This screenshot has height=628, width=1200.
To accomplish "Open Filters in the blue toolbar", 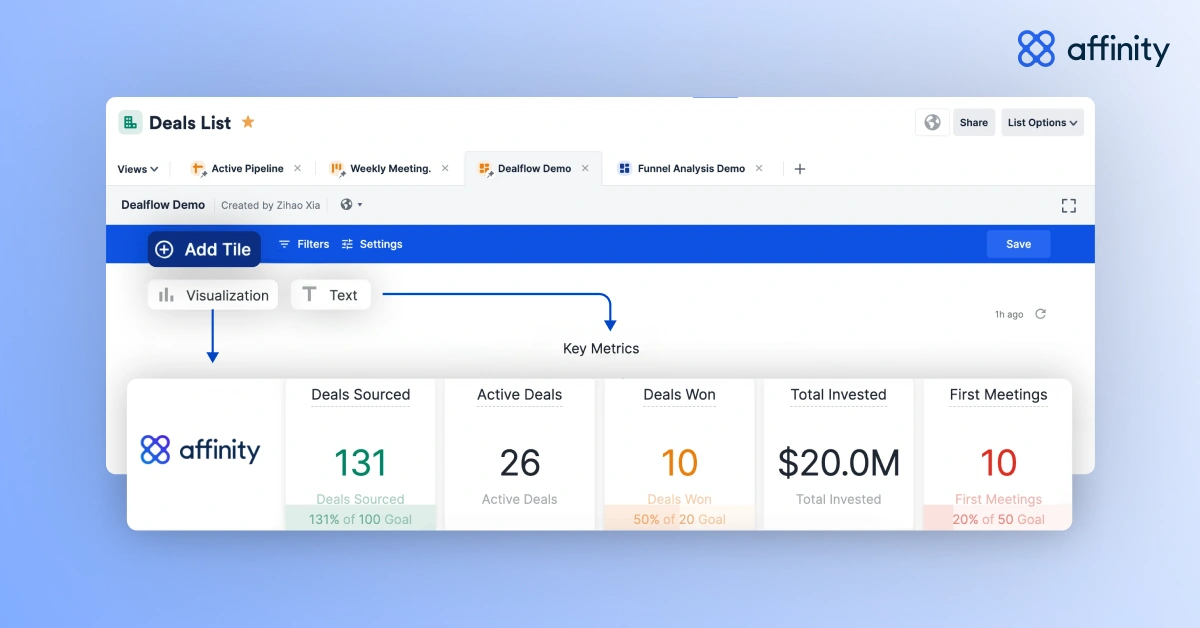I will point(304,244).
